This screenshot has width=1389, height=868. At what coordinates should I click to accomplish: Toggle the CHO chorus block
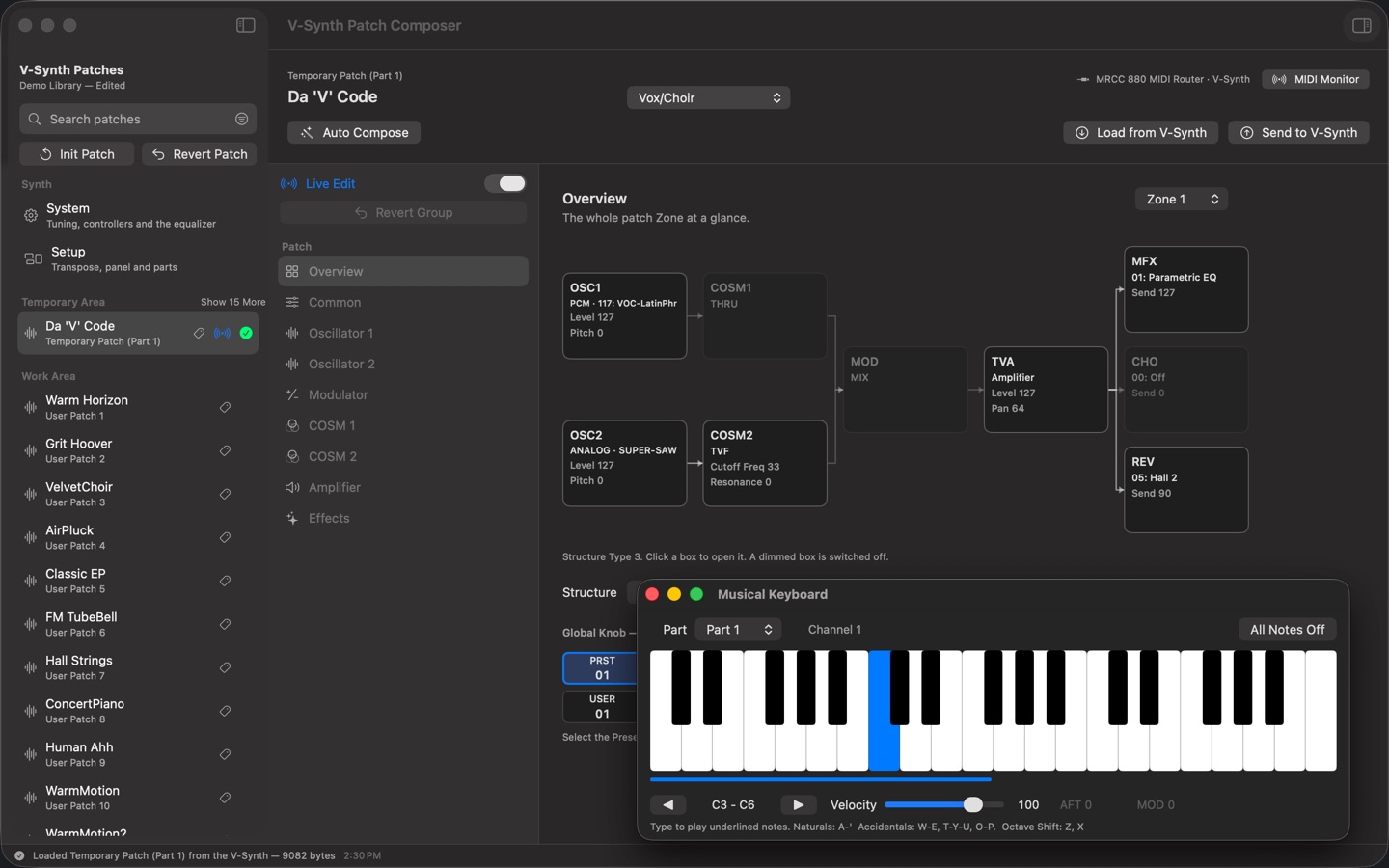click(1186, 390)
